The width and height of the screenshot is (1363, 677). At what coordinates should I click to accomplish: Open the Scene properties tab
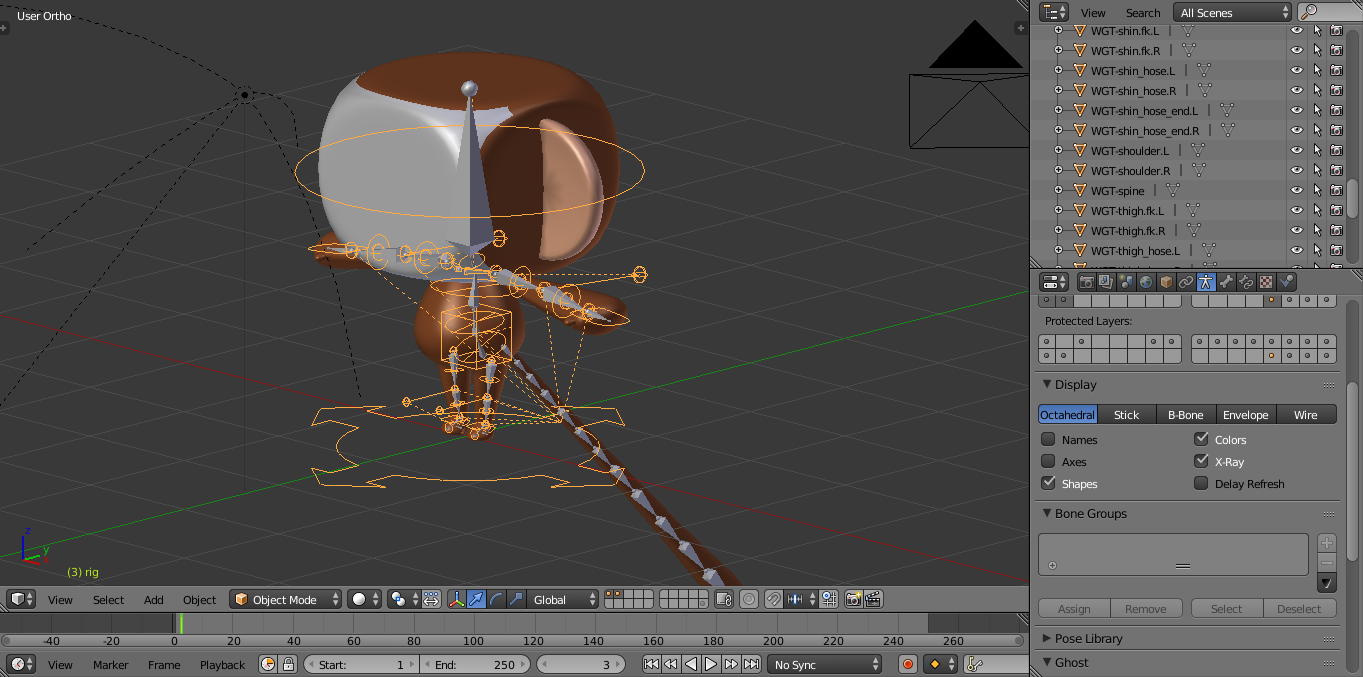1125,281
